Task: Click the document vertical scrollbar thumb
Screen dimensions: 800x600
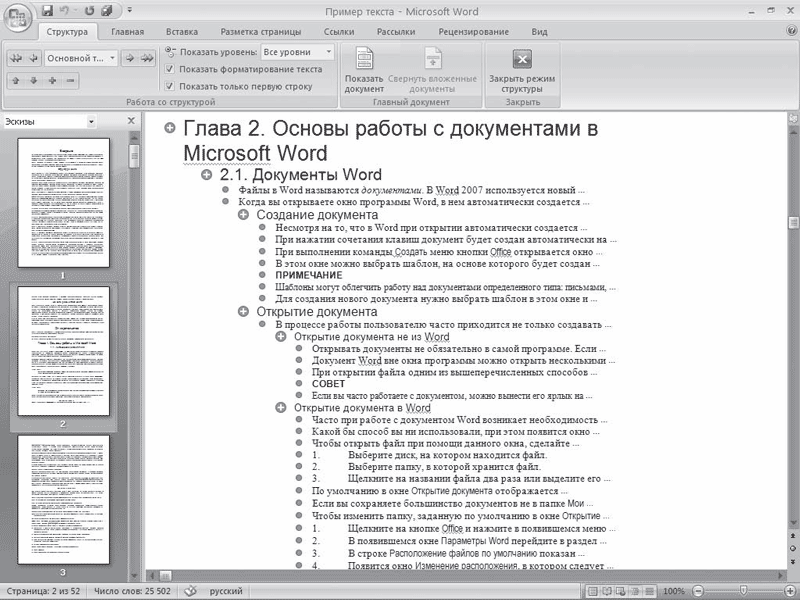Action: [792, 223]
